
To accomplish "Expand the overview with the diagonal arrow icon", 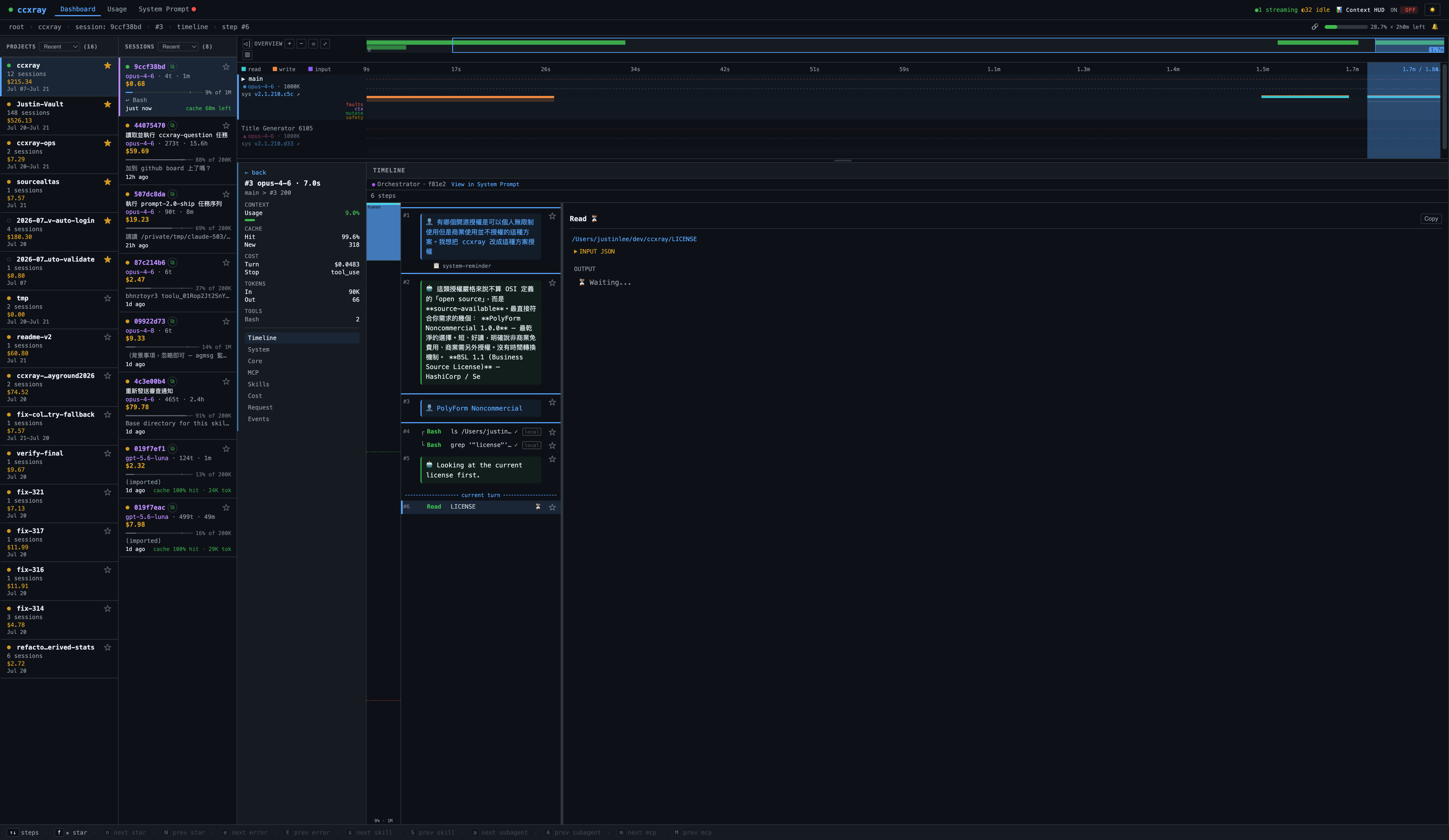I will (325, 44).
